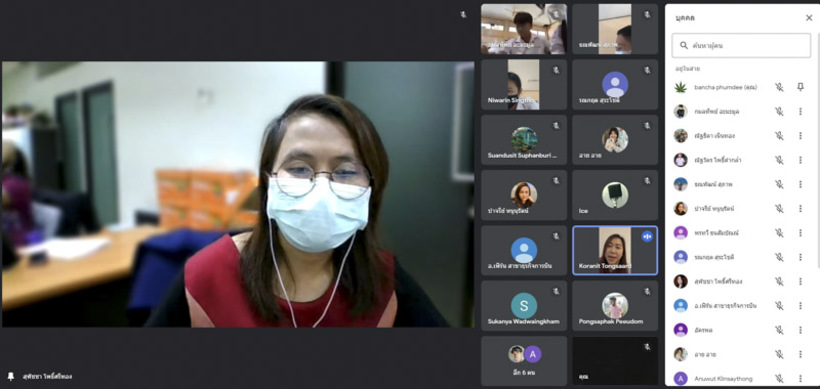Click the magnifier icon in the search box
Viewport: 820px width, 389px height.
(684, 45)
